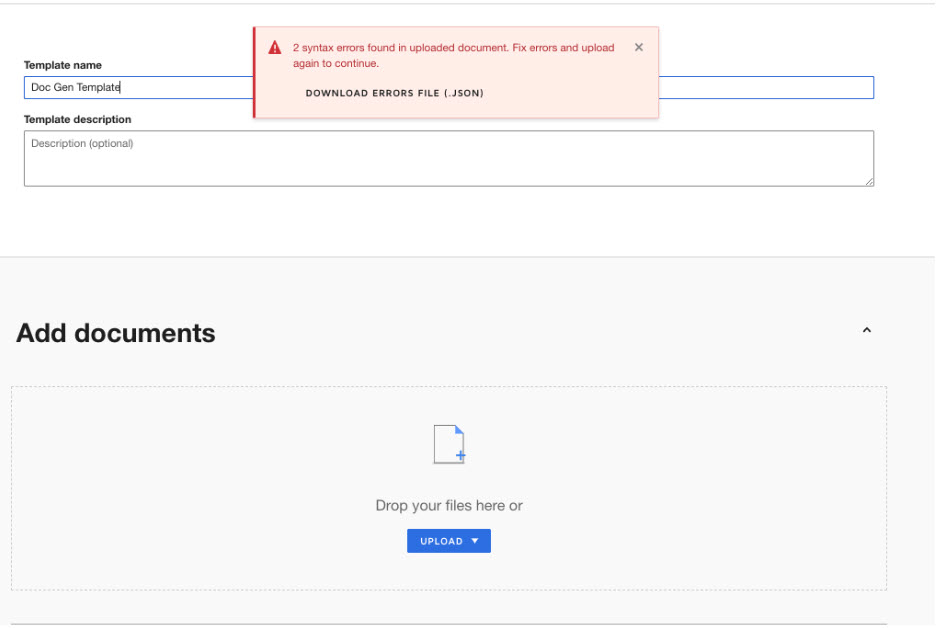Dismiss the error notification via the X icon
The height and width of the screenshot is (628, 937).
(639, 46)
